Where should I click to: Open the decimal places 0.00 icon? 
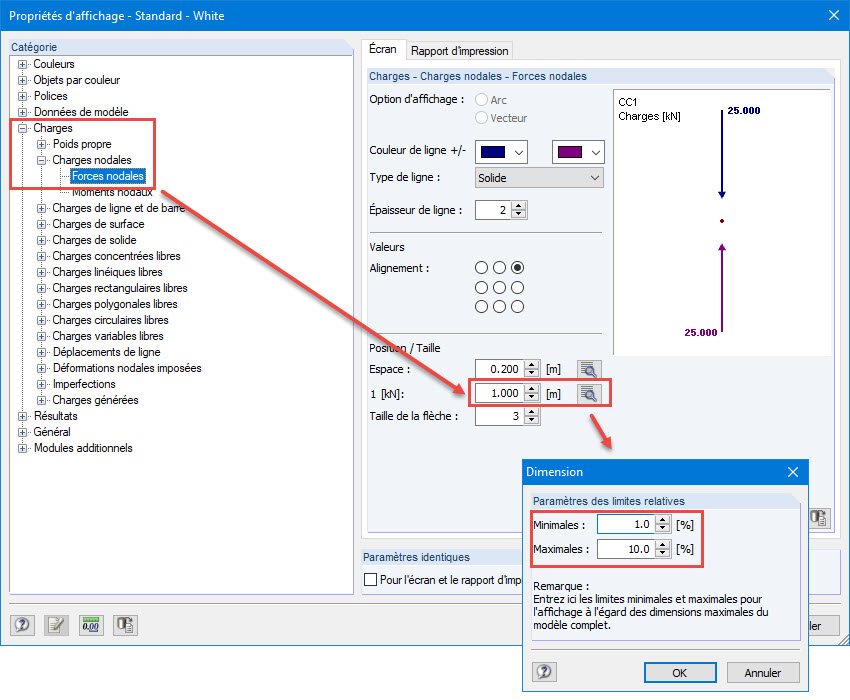(91, 625)
